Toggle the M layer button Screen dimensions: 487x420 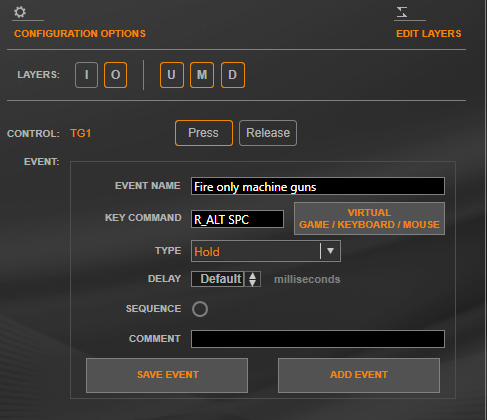coord(202,75)
